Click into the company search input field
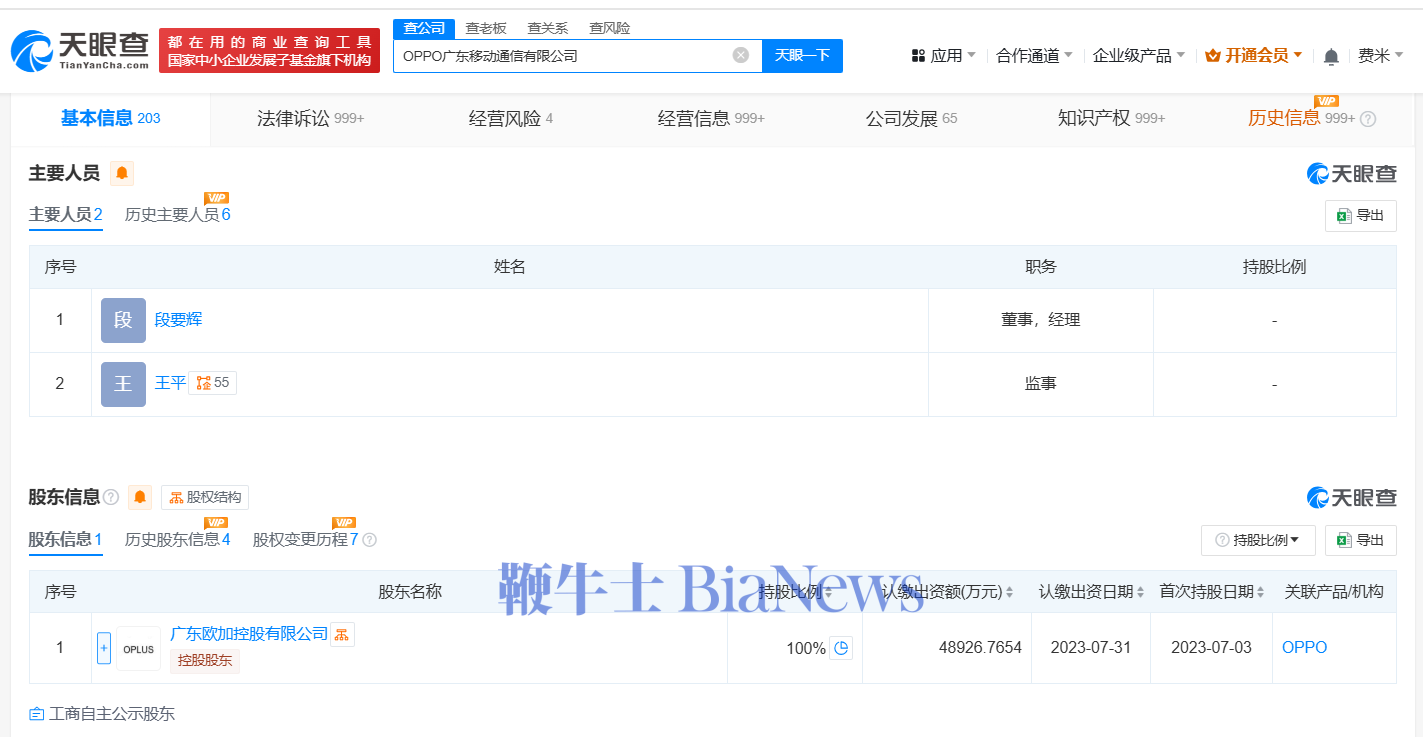1423x737 pixels. [565, 56]
